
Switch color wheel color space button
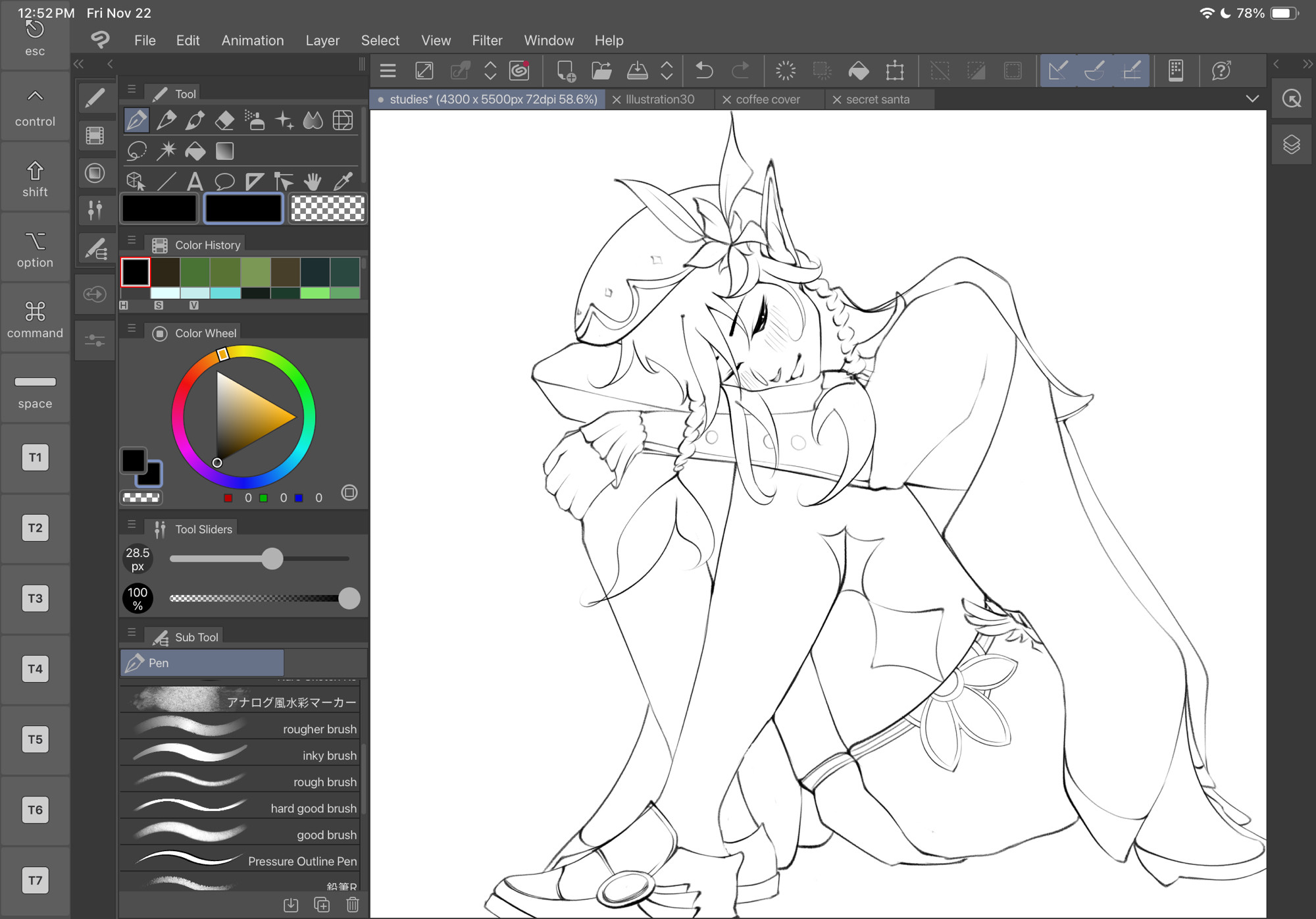click(x=349, y=493)
